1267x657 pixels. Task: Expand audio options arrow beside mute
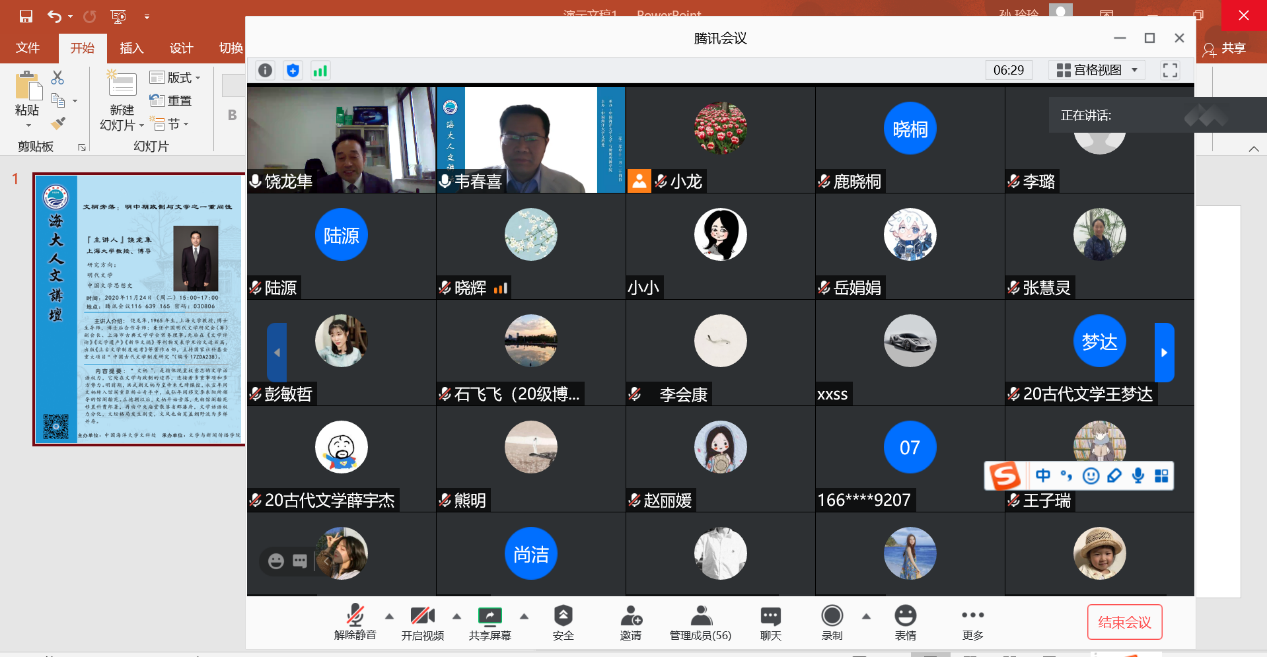coord(389,616)
